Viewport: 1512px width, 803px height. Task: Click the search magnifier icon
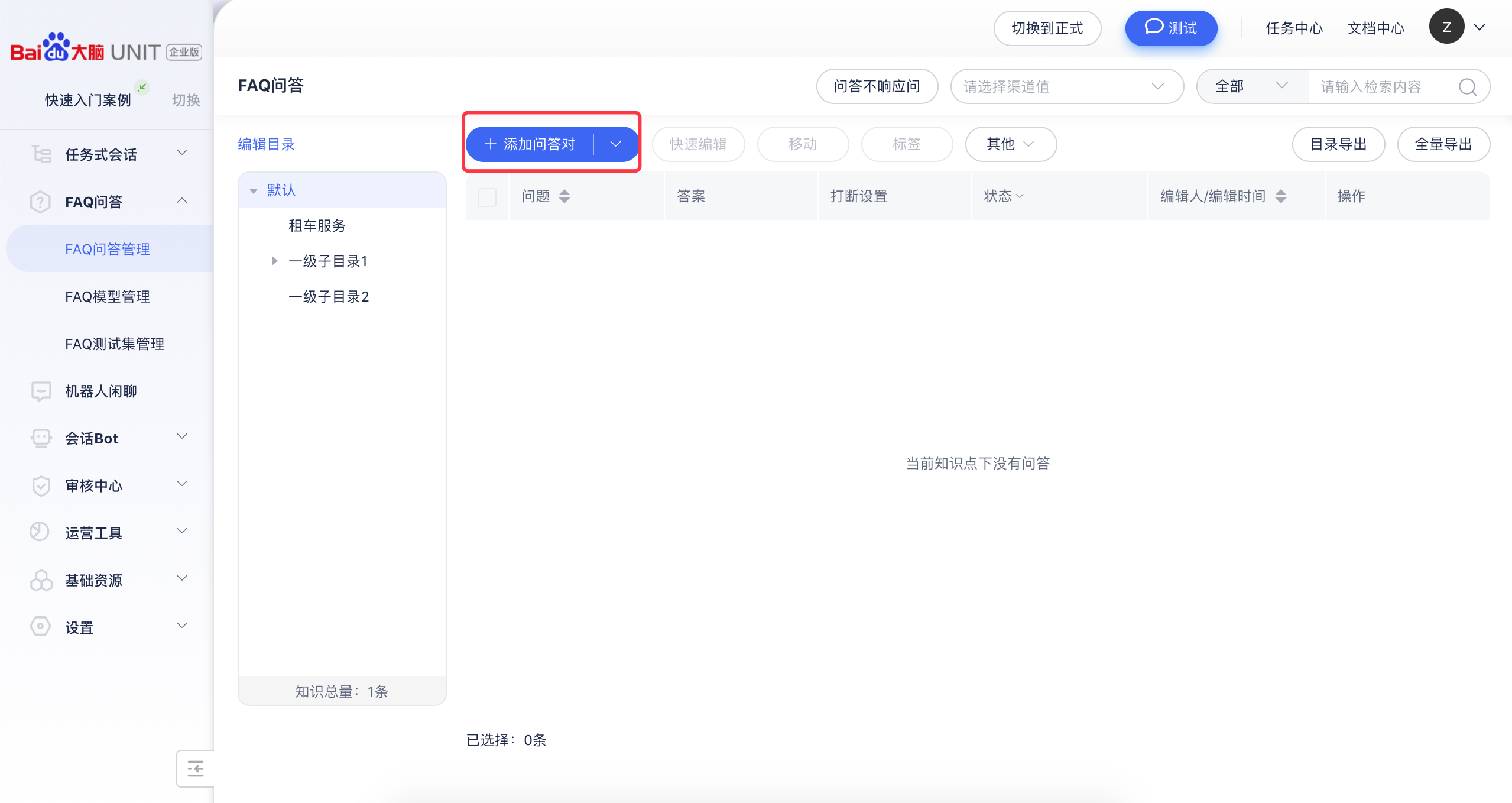tap(1467, 87)
